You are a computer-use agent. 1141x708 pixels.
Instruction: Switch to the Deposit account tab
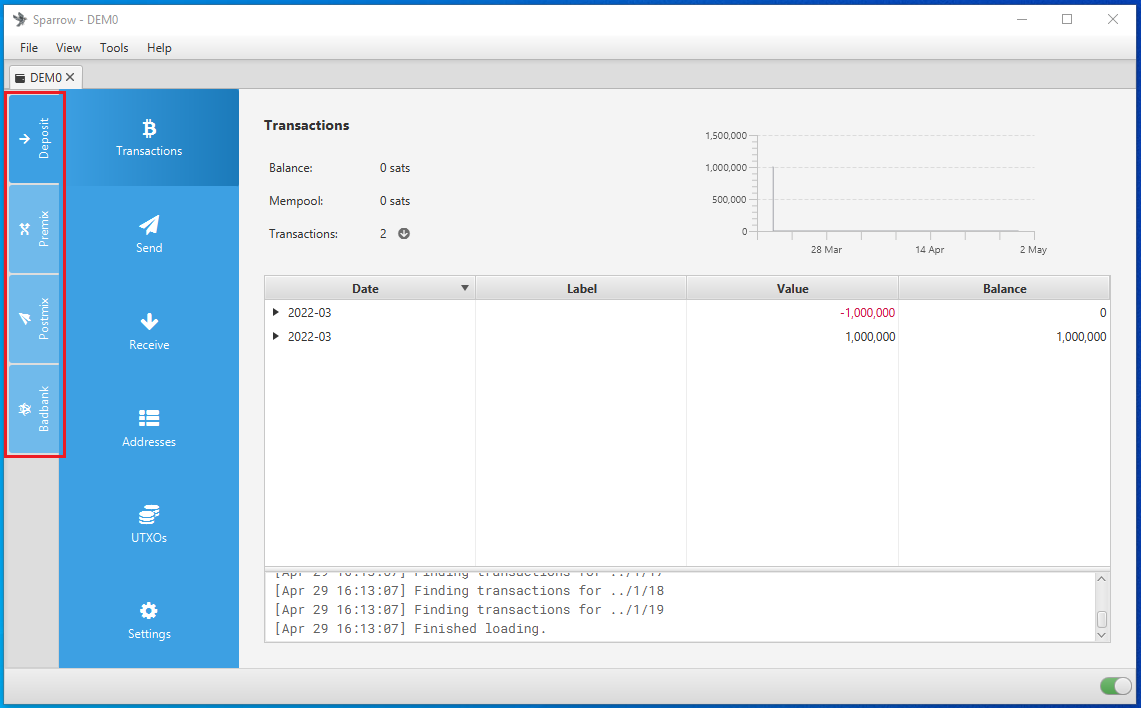(x=34, y=139)
